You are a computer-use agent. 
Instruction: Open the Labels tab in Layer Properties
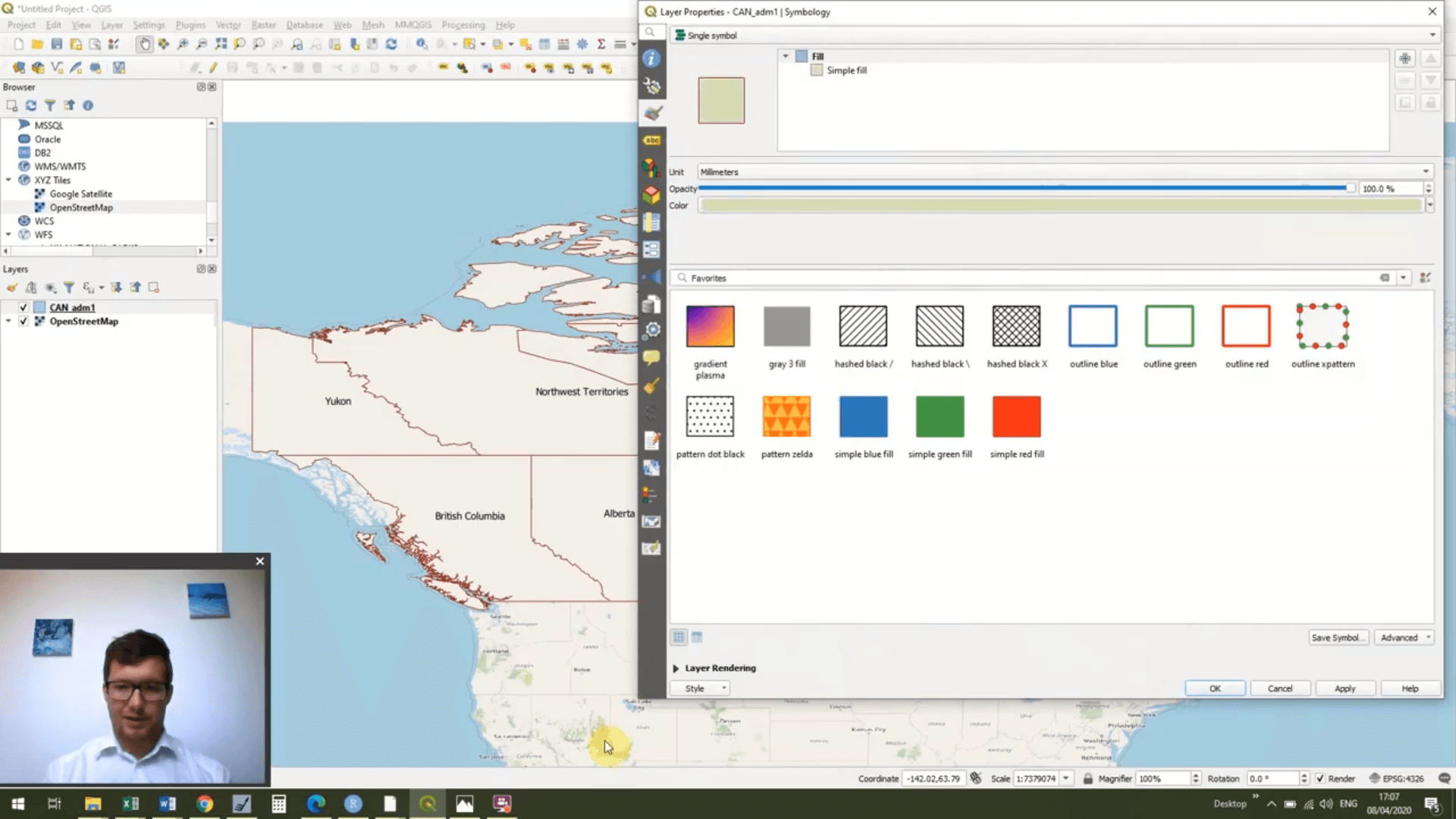click(651, 140)
